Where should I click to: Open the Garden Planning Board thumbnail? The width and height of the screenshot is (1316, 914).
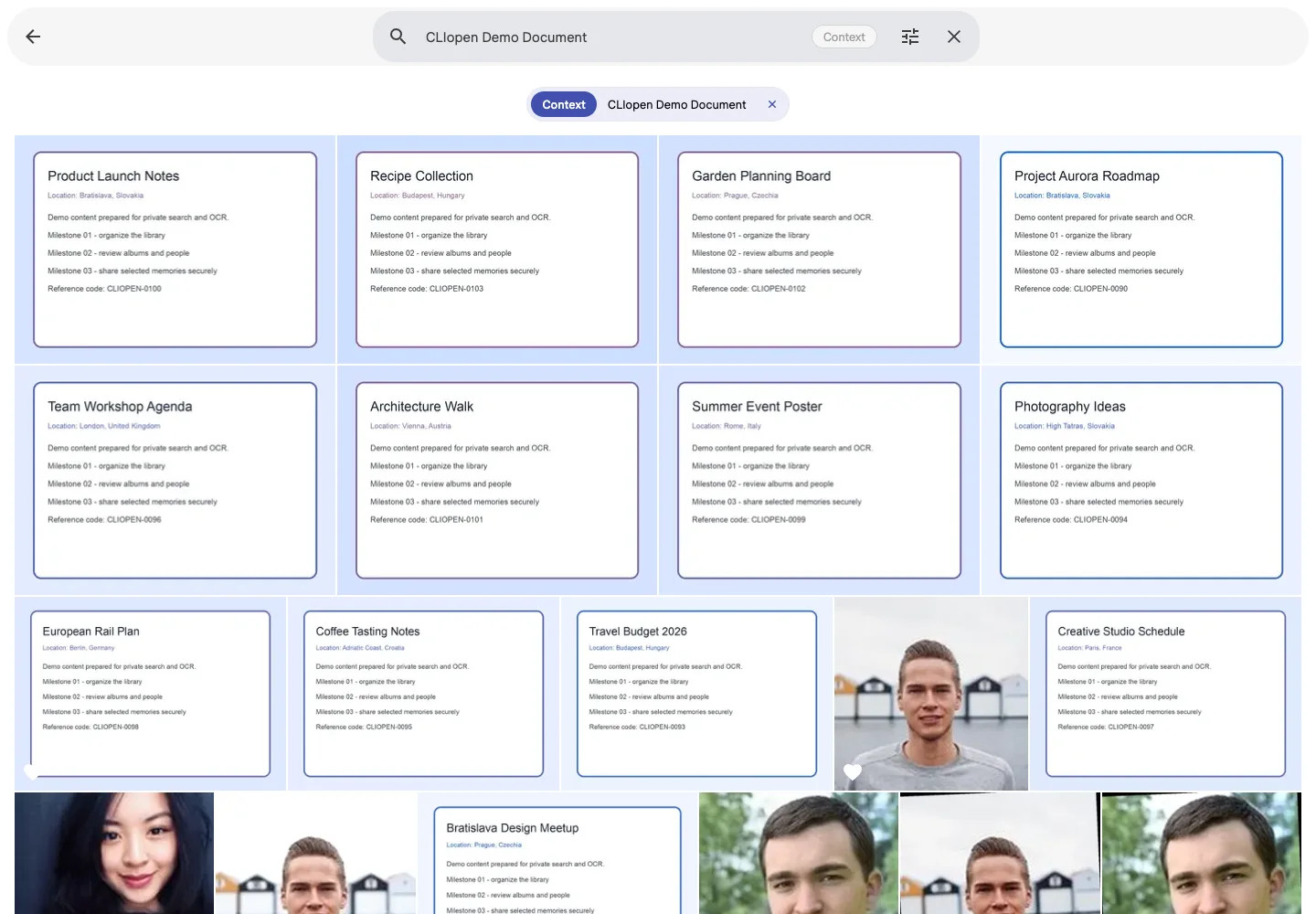[819, 250]
